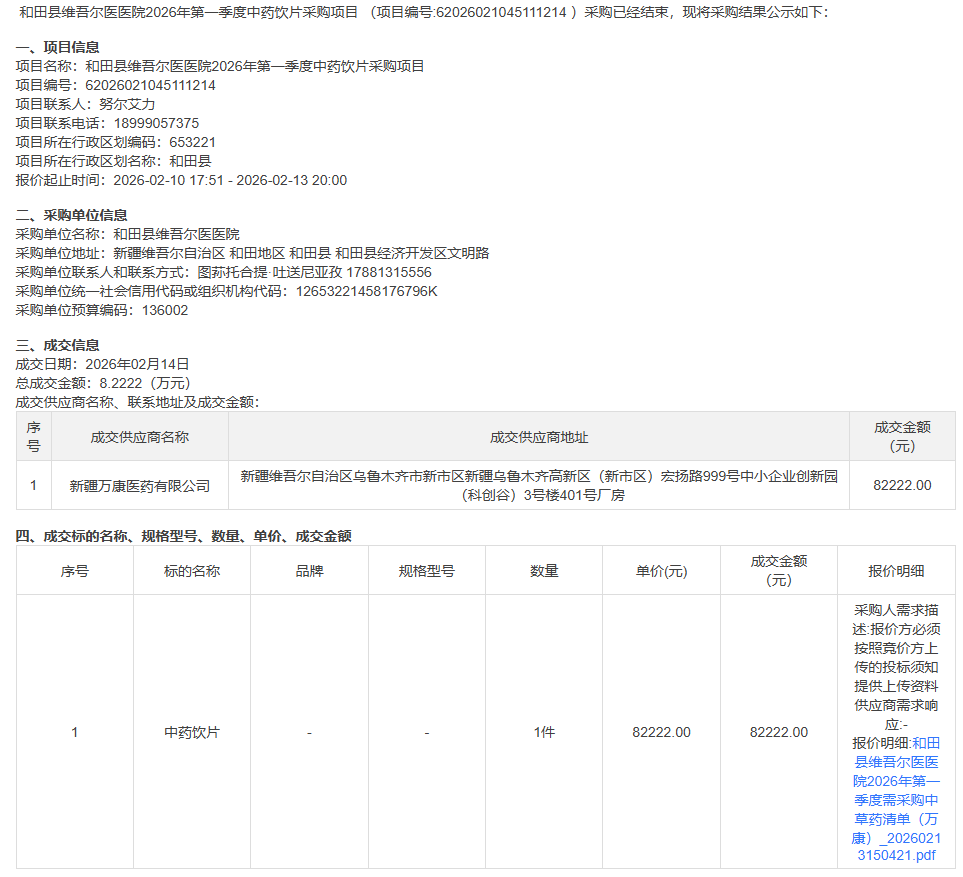963x877 pixels.
Task: Click the 二、采购单位信息 section heading
Action: [72, 215]
